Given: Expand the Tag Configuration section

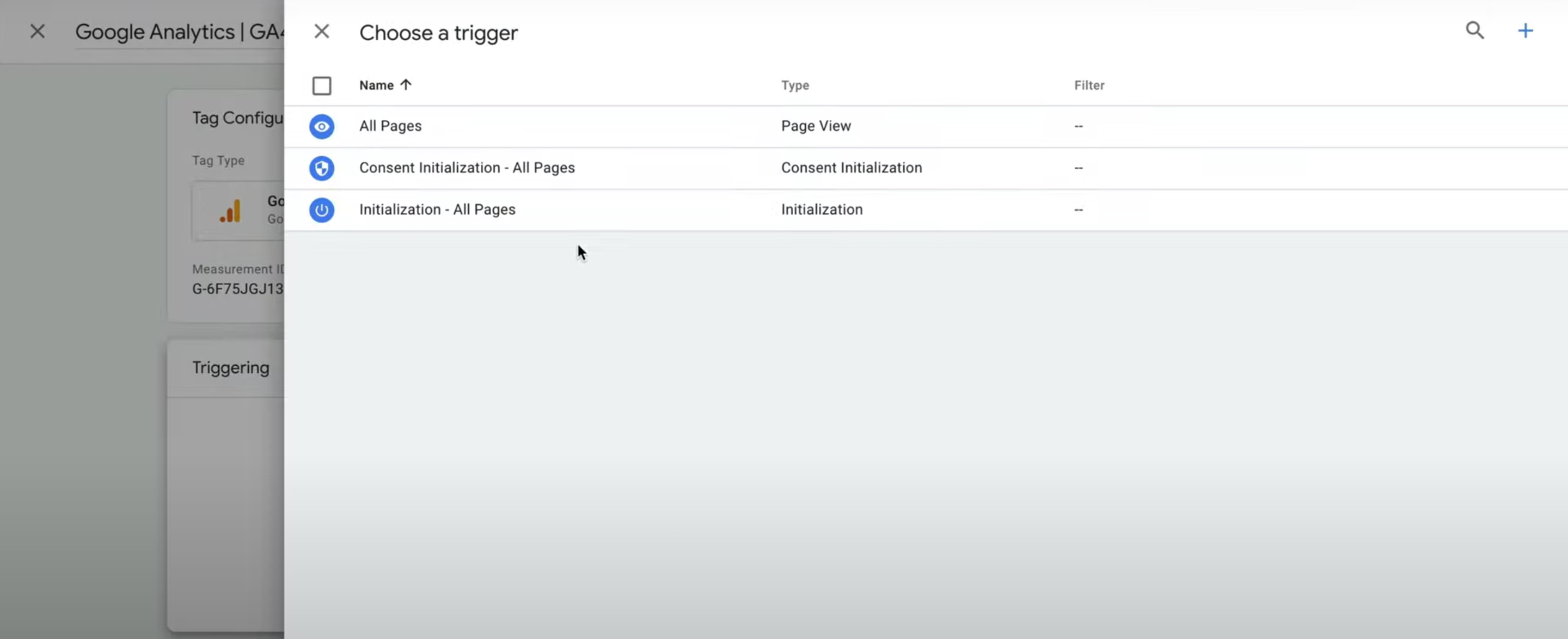Looking at the screenshot, I should point(237,118).
